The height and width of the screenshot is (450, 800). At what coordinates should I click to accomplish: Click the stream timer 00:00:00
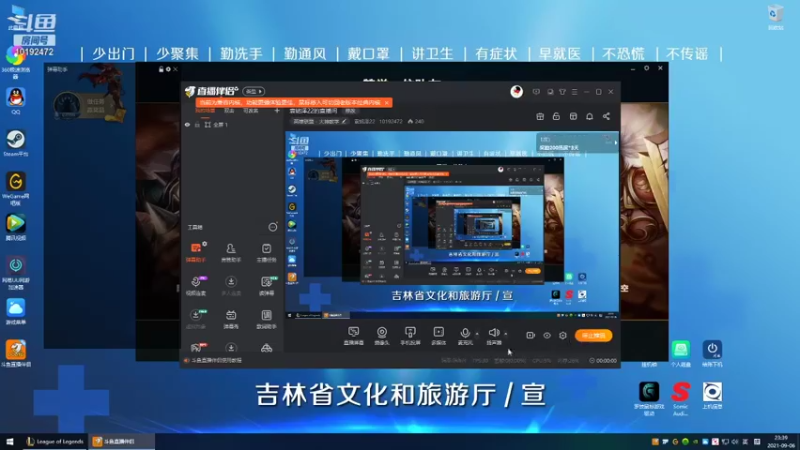pyautogui.click(x=603, y=360)
